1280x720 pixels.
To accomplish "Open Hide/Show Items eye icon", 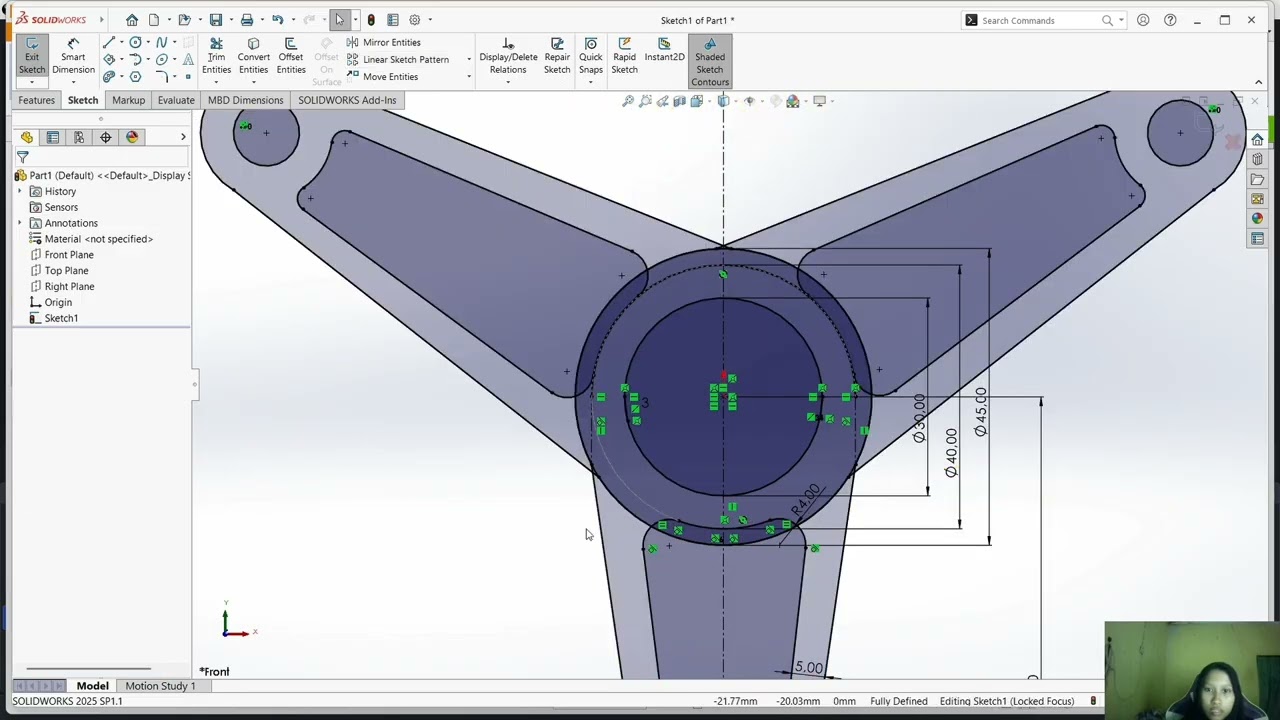I will [749, 101].
